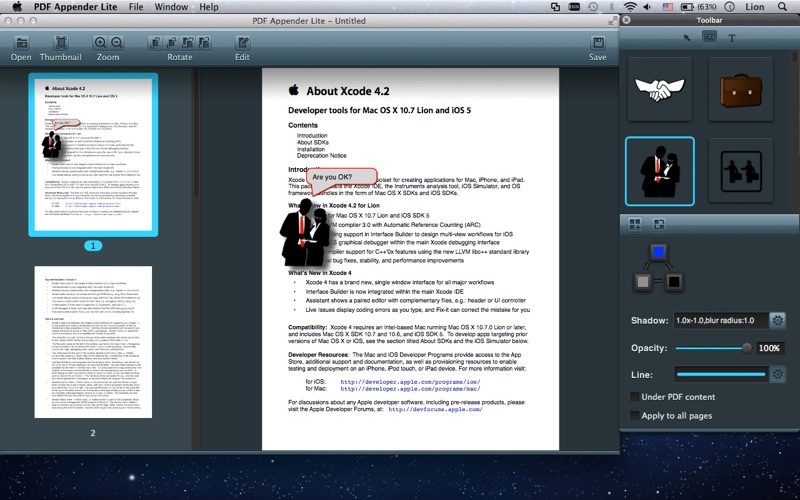Click the blue color swatch
Viewport: 800px width, 500px height.
(x=657, y=254)
